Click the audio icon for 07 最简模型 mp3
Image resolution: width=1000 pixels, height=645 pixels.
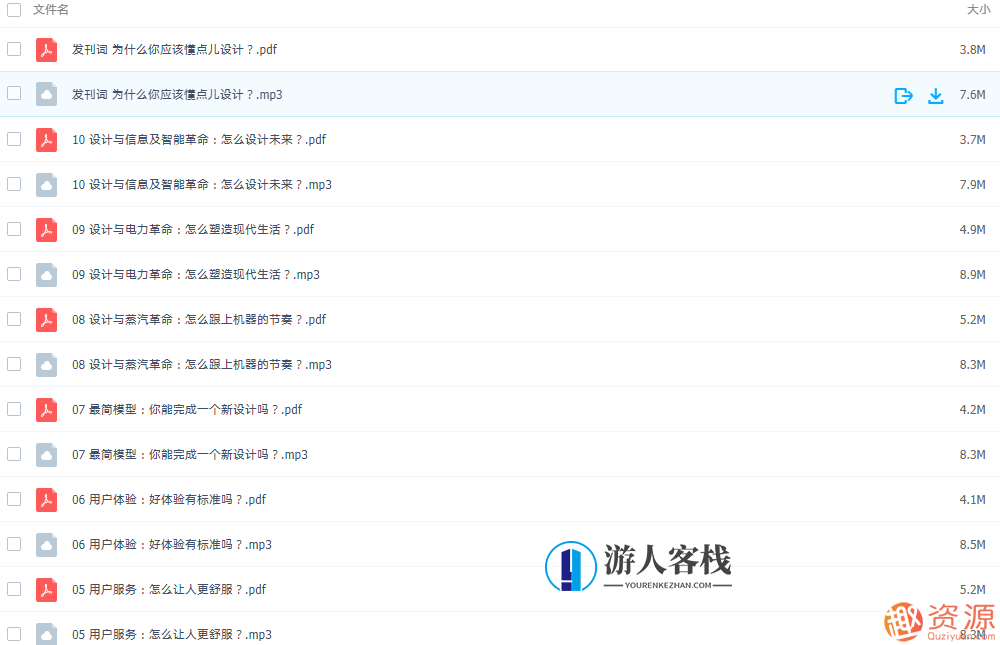click(x=46, y=454)
